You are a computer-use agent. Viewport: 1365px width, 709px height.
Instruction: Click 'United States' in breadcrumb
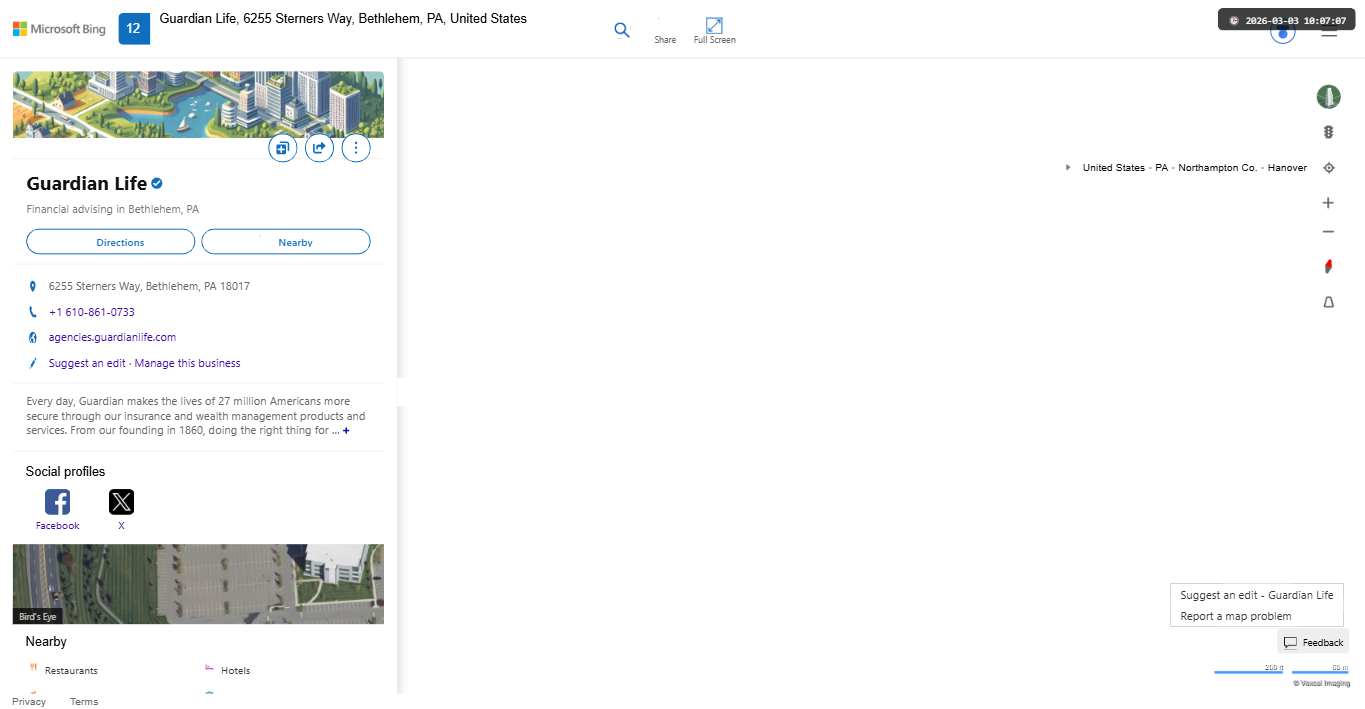coord(1114,168)
